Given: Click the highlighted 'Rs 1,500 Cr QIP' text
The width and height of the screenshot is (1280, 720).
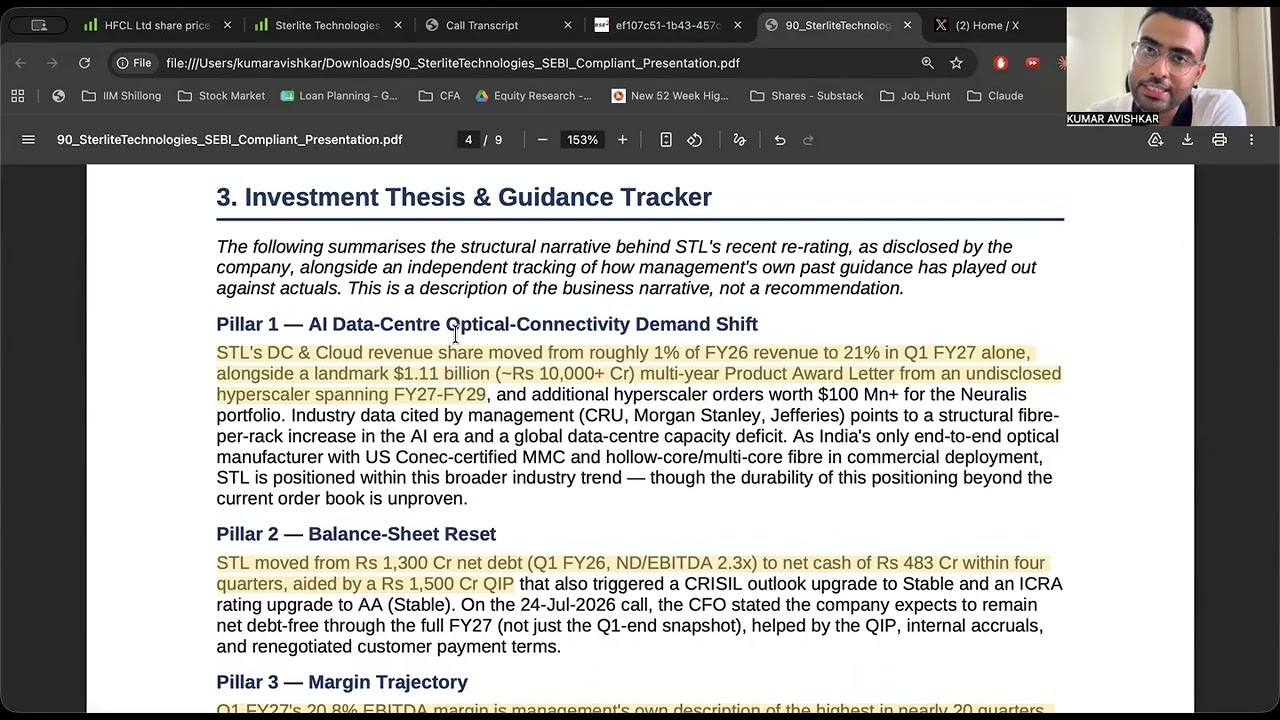Looking at the screenshot, I should [x=447, y=584].
